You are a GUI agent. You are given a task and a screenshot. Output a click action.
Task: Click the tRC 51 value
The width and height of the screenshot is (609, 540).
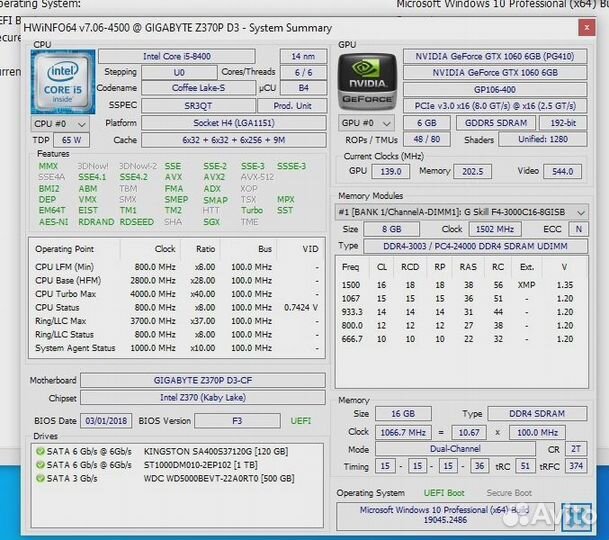point(525,466)
